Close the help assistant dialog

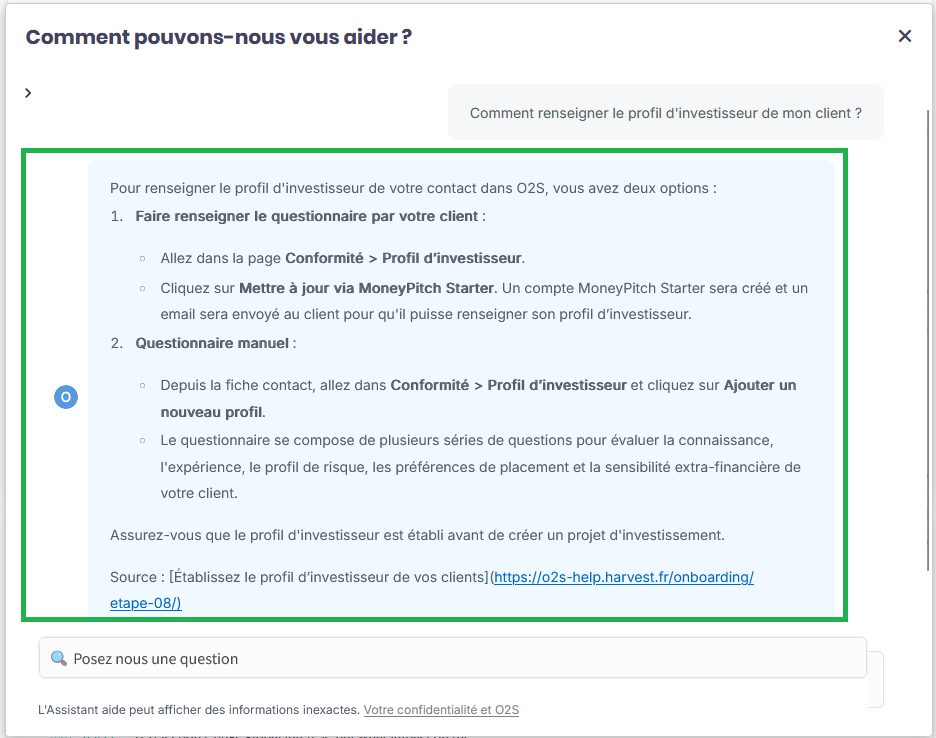[905, 36]
